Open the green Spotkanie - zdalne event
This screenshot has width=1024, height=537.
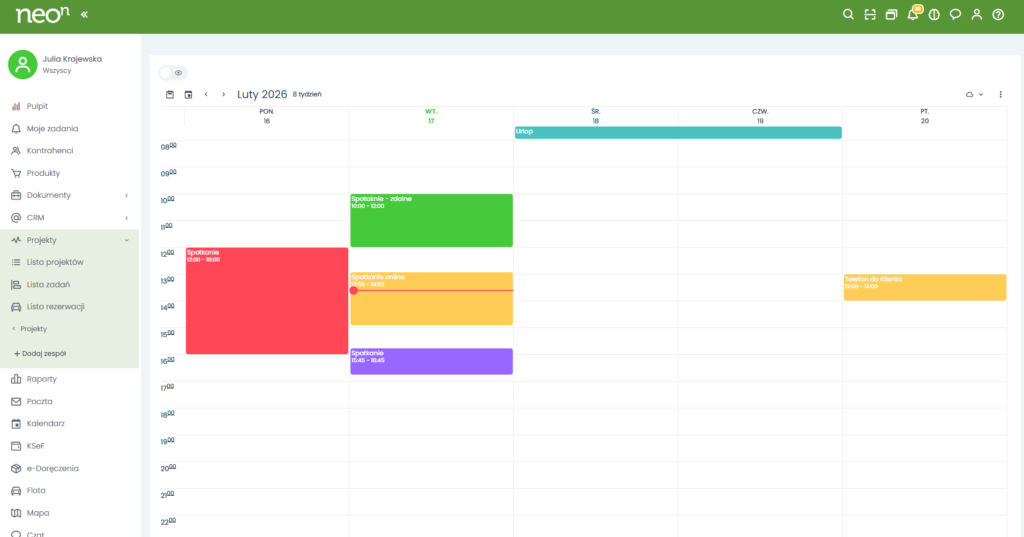pyautogui.click(x=431, y=220)
